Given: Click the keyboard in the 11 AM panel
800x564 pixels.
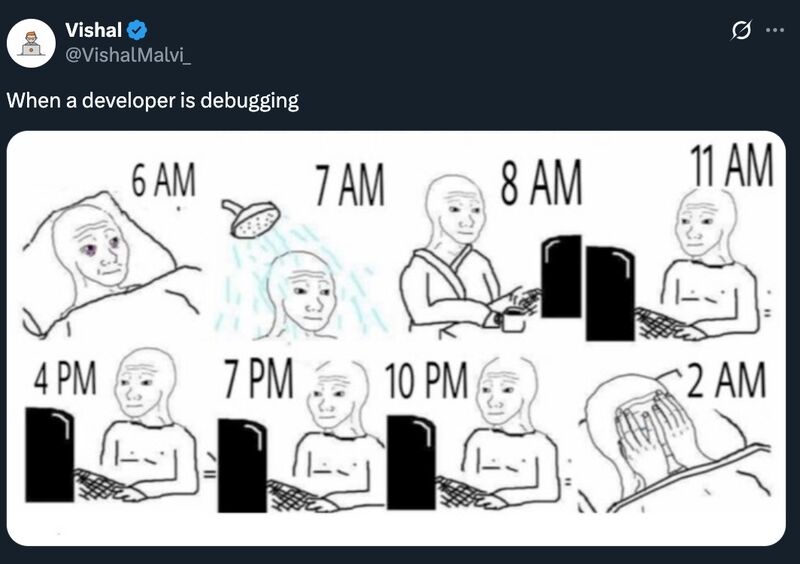Looking at the screenshot, I should [662, 323].
